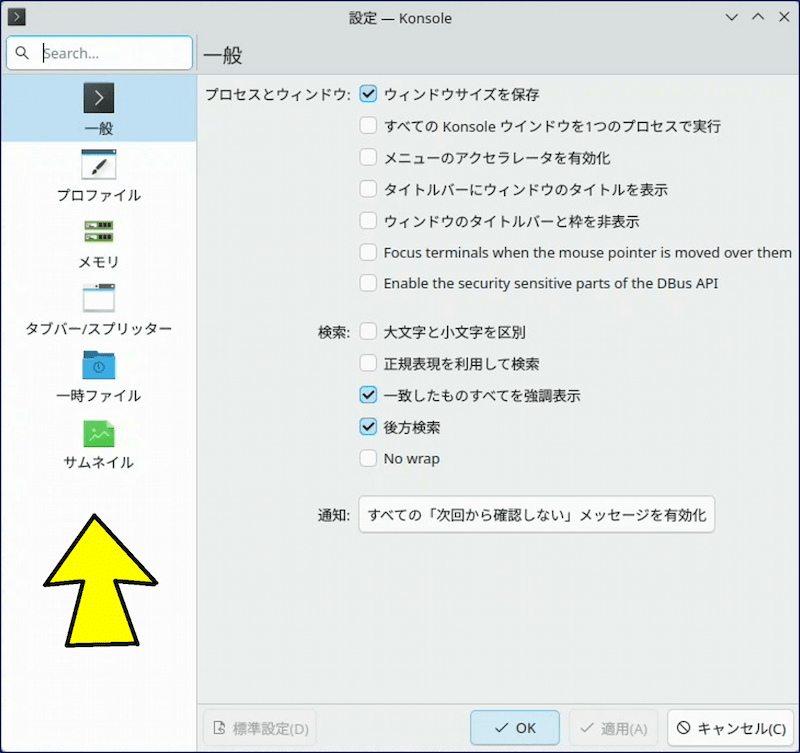Open the プロファイル settings page
The width and height of the screenshot is (800, 753).
(98, 165)
